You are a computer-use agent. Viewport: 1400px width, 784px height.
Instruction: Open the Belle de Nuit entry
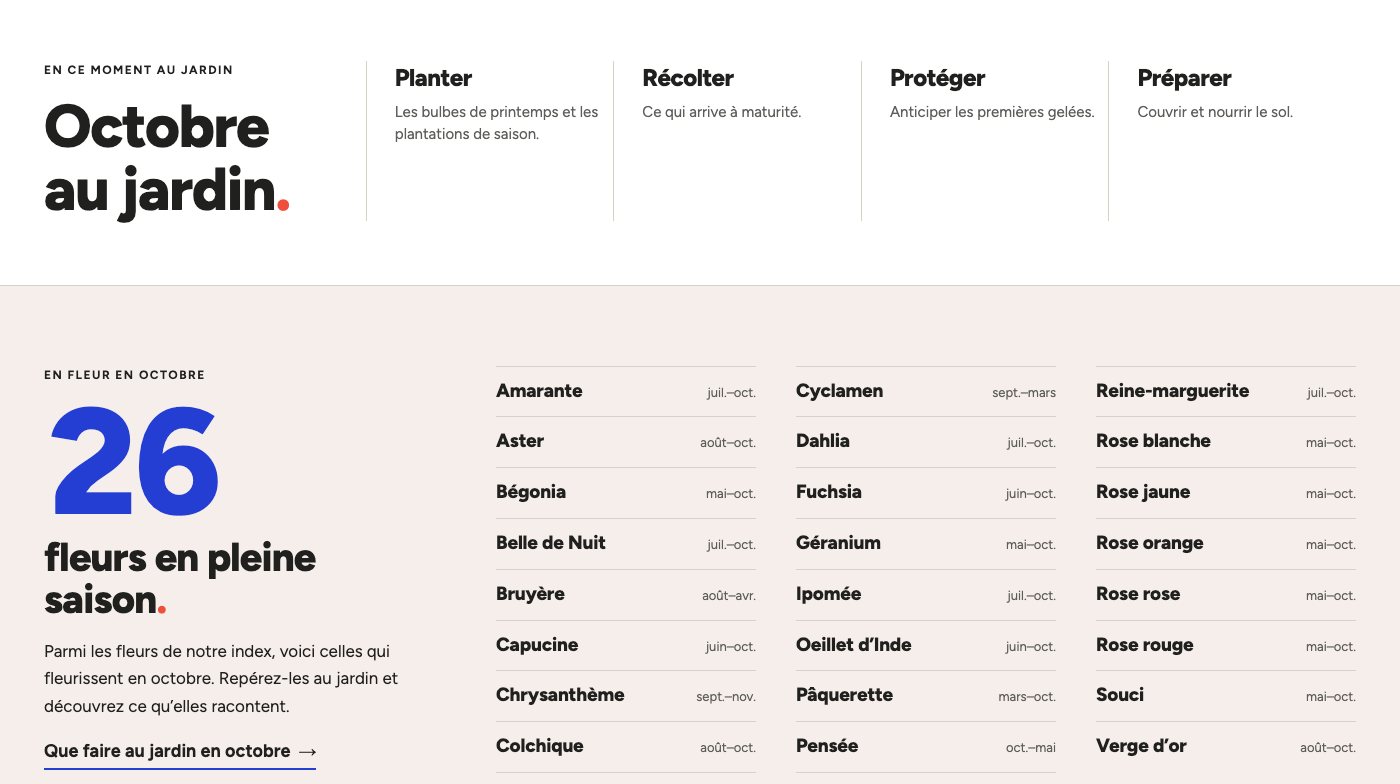pos(626,544)
